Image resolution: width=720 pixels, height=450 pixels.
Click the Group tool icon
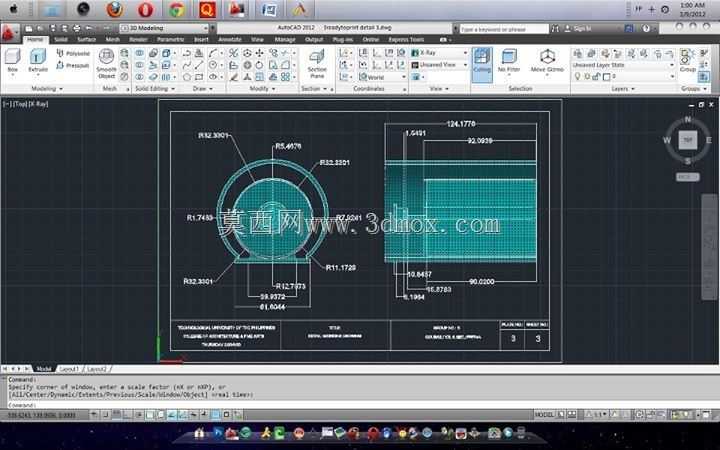click(x=687, y=60)
